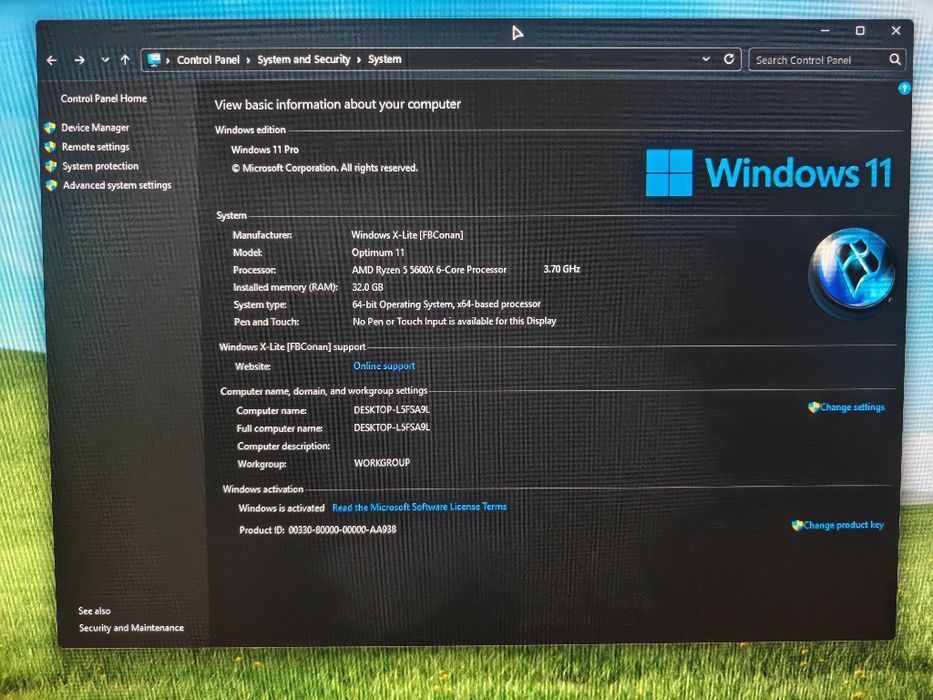The height and width of the screenshot is (700, 933).
Task: Open Control Panel Home
Action: [104, 98]
